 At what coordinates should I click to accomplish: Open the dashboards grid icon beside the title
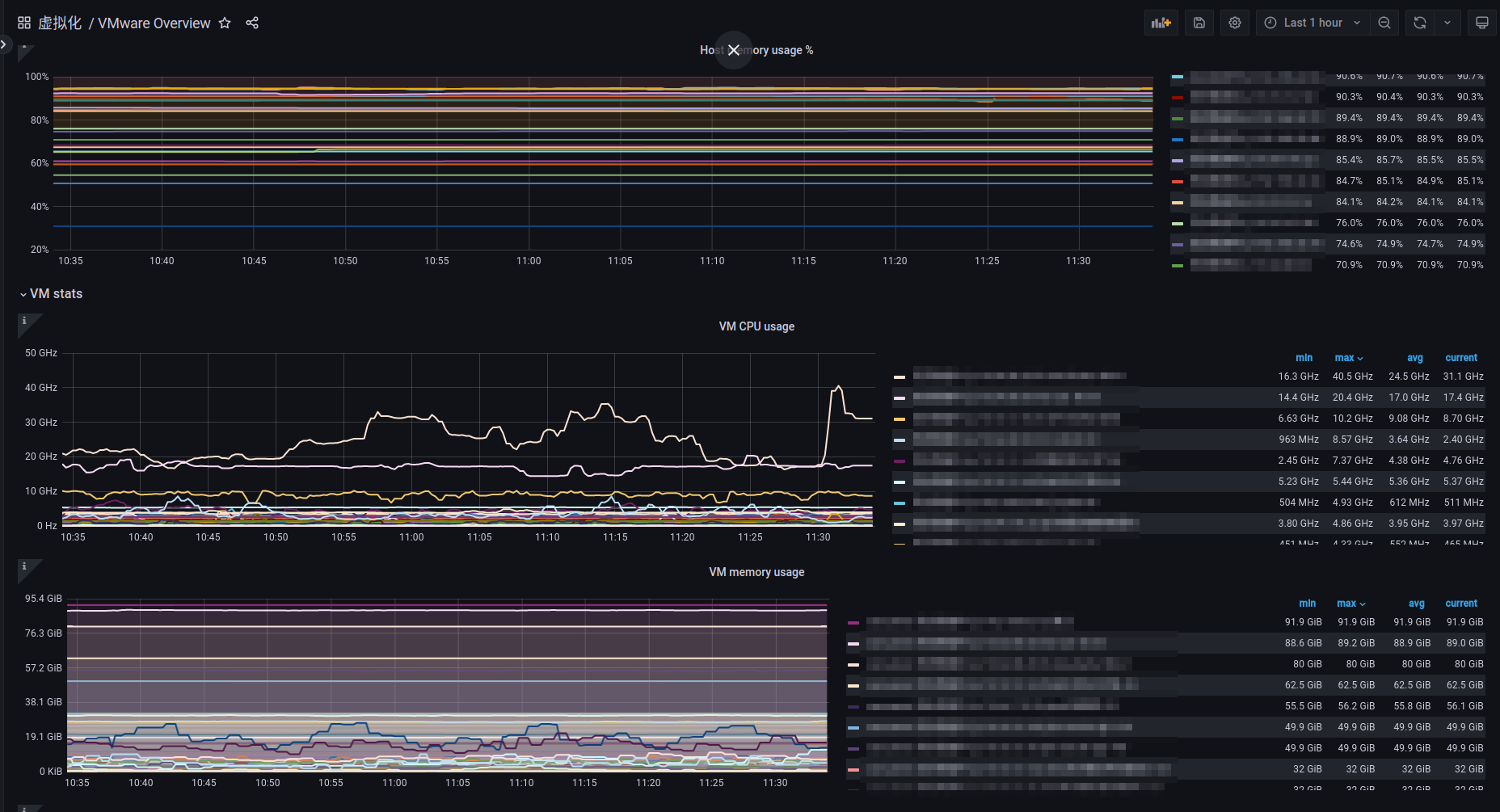tap(24, 23)
